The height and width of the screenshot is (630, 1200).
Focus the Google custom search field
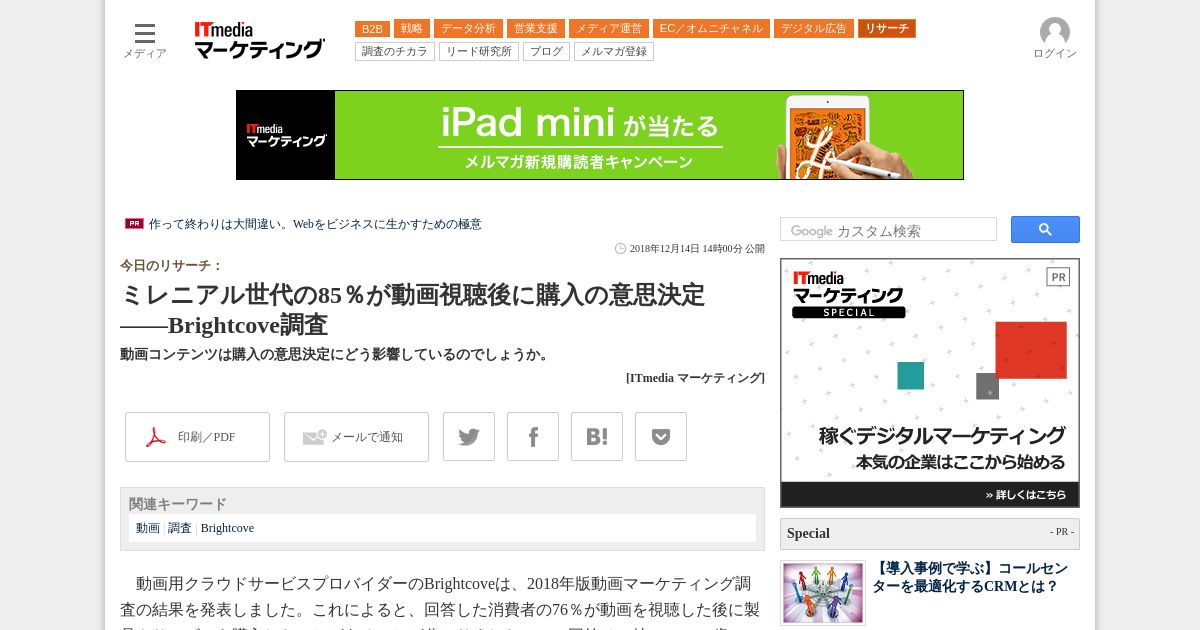(888, 230)
